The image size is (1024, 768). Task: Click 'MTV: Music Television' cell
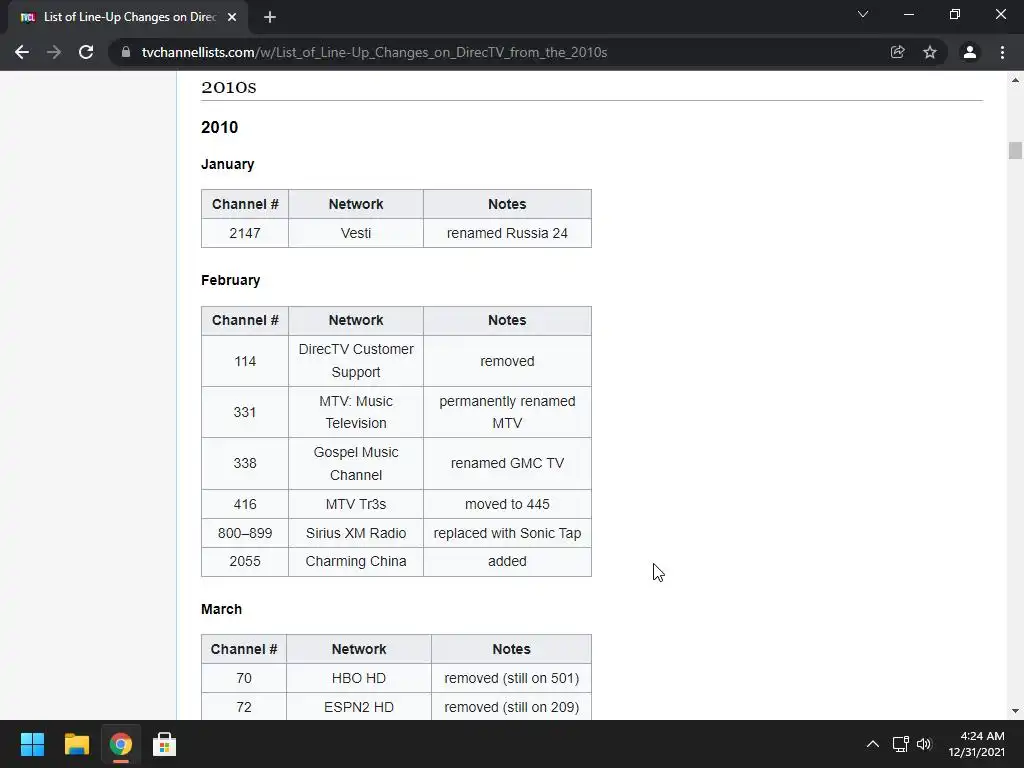(x=356, y=412)
